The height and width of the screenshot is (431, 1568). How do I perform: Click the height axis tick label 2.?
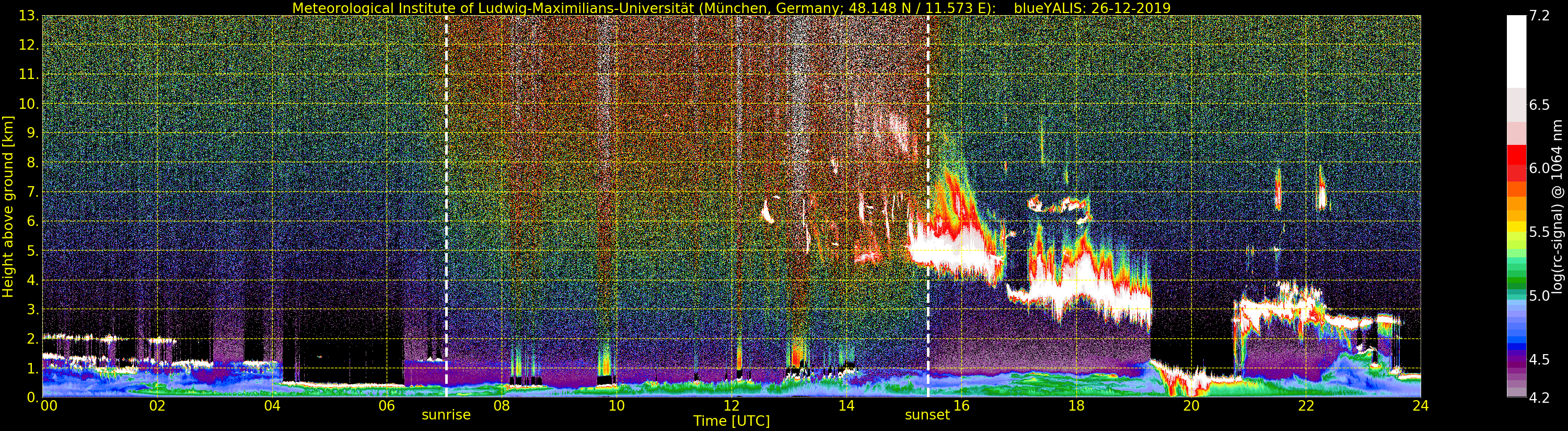pos(33,339)
